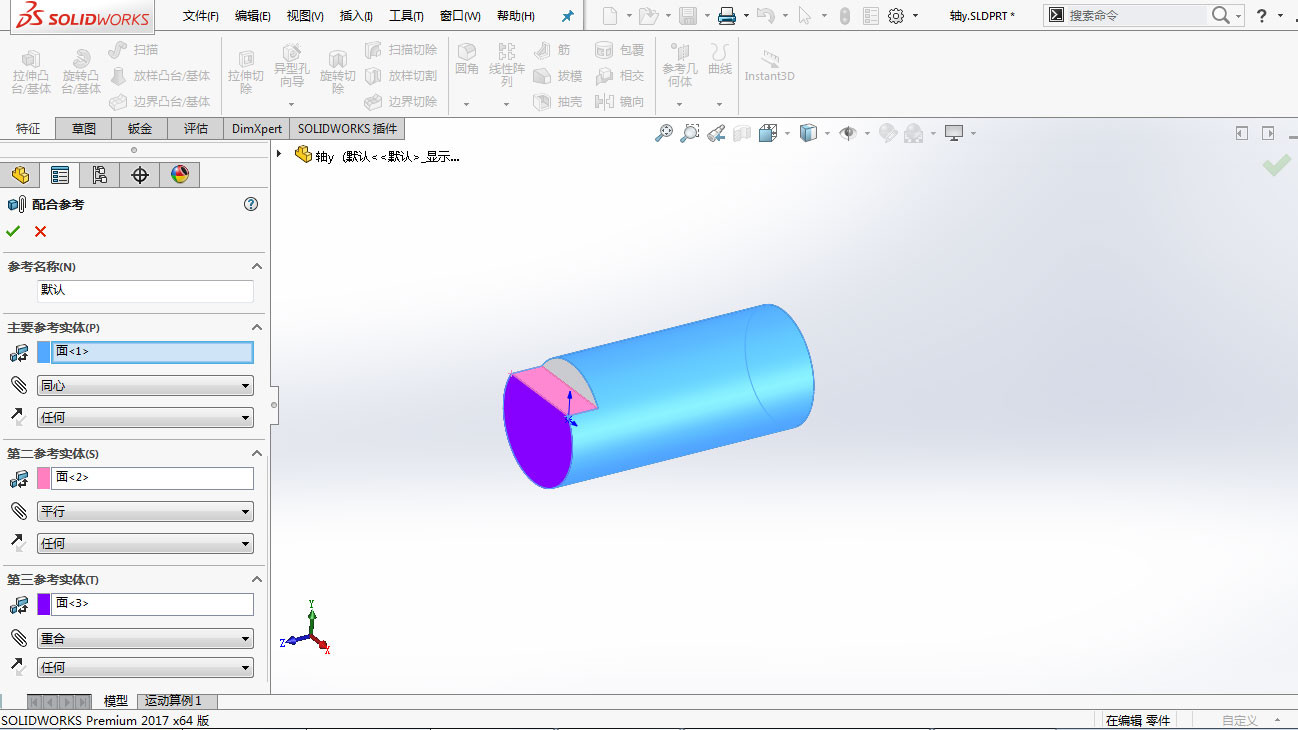Click the 参考名称 input field containing 默认
1298x730 pixels.
pyautogui.click(x=145, y=291)
